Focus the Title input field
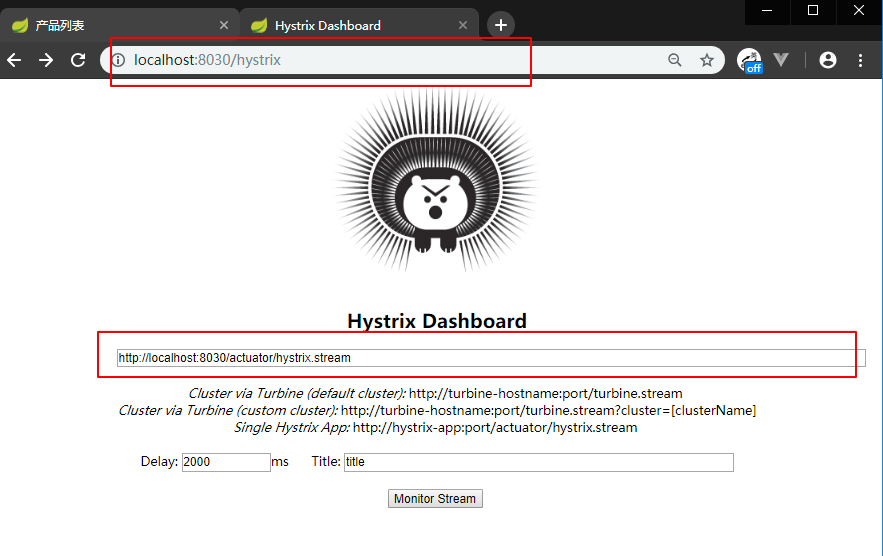Screen dimensions: 883x556 [x=539, y=462]
